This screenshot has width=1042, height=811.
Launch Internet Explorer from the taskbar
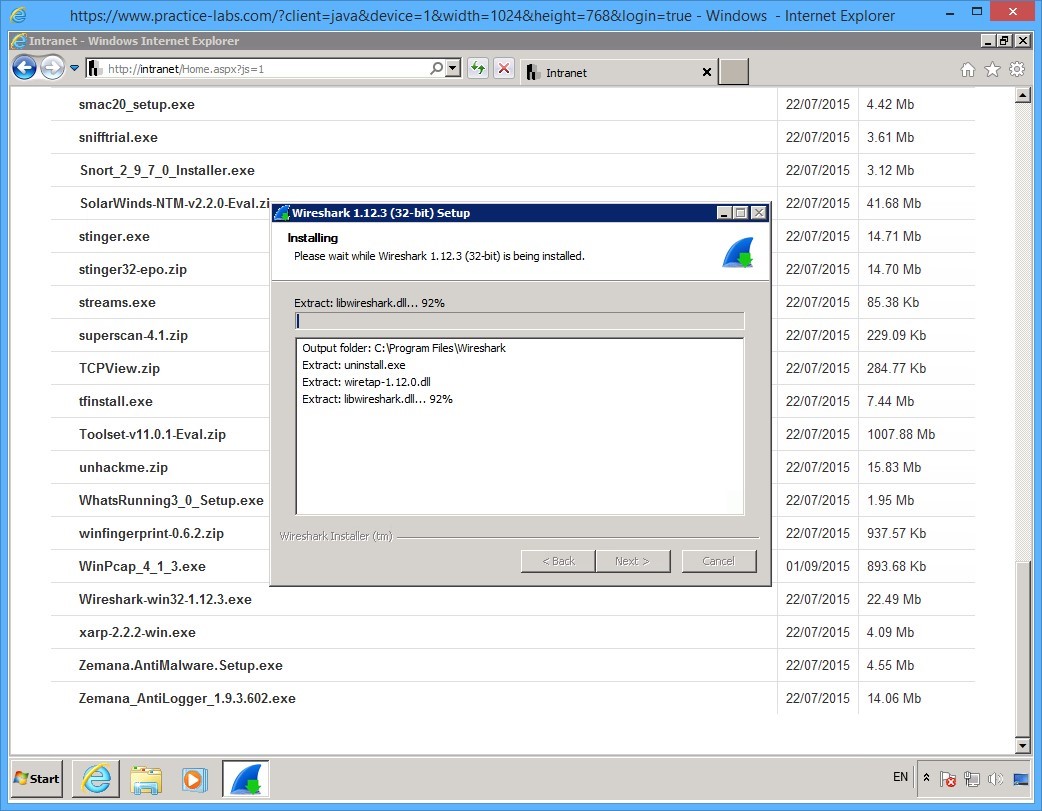tap(95, 779)
